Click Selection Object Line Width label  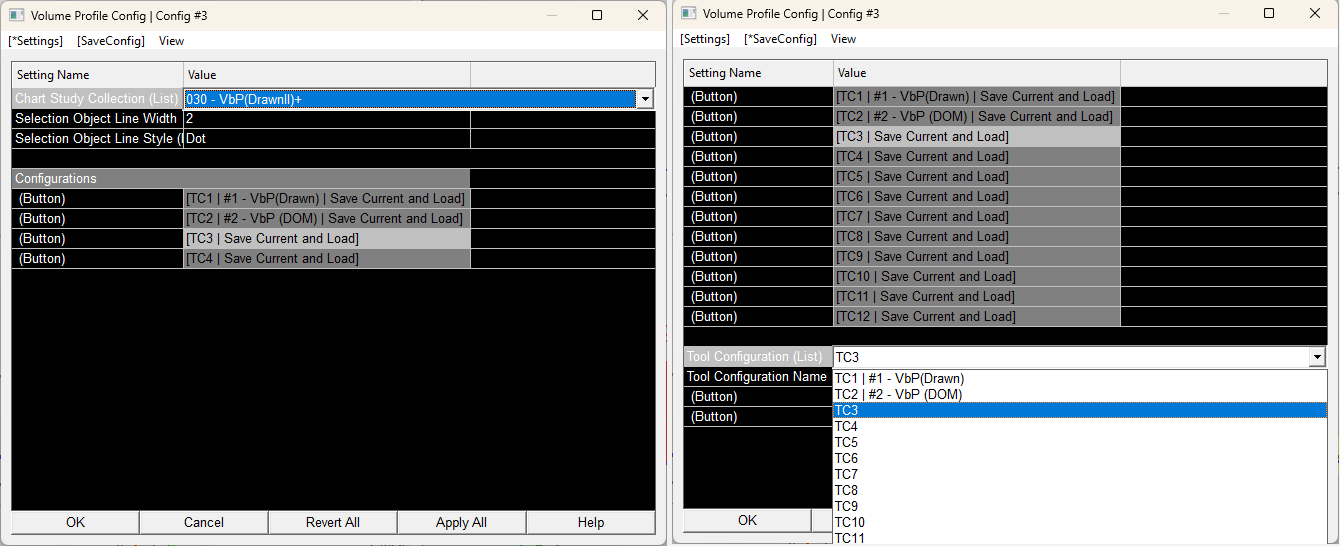97,119
